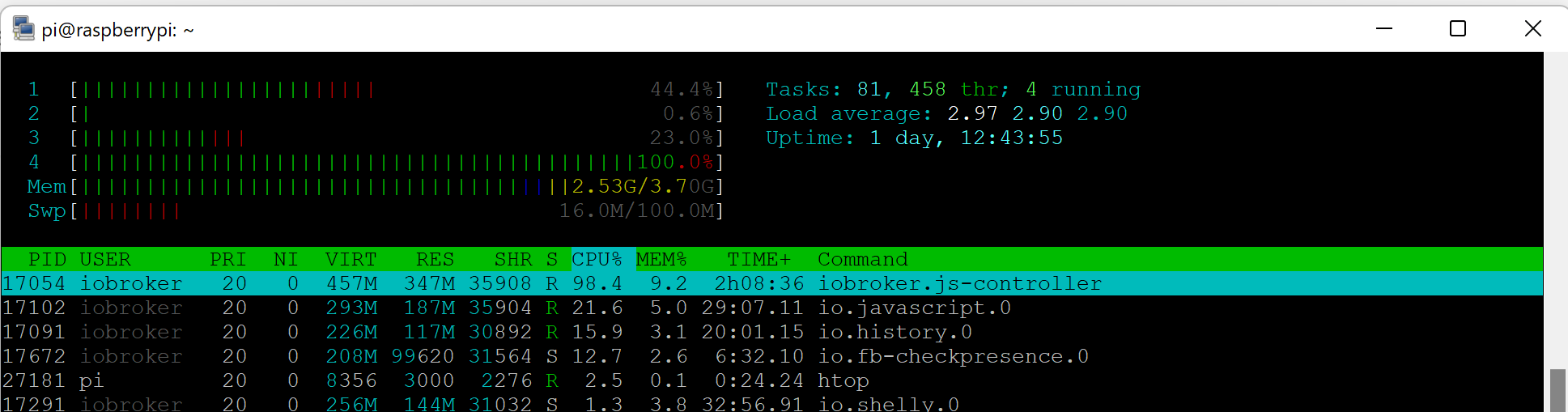This screenshot has width=1568, height=412.
Task: Click the 98.4 CPU% value
Action: click(x=597, y=283)
